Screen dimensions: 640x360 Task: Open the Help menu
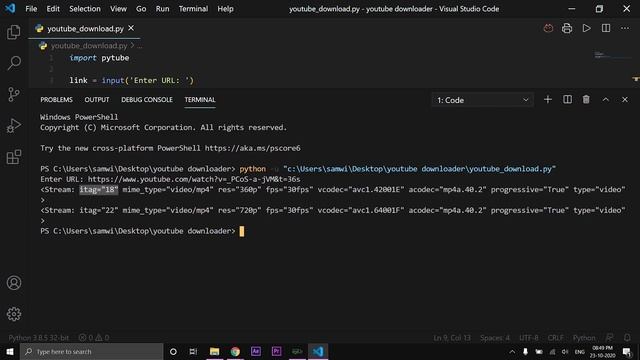point(225,9)
